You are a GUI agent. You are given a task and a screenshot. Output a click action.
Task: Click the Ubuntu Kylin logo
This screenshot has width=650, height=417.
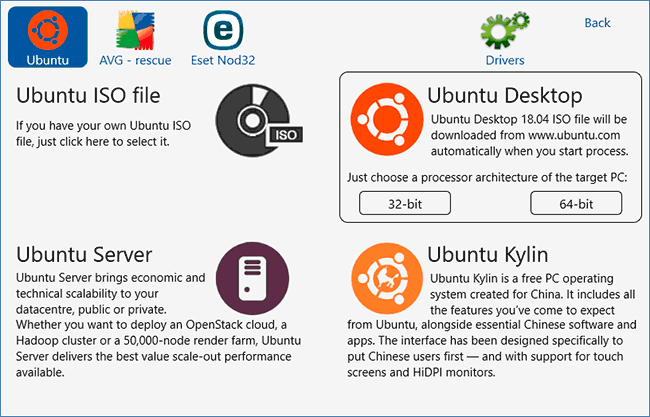(387, 278)
